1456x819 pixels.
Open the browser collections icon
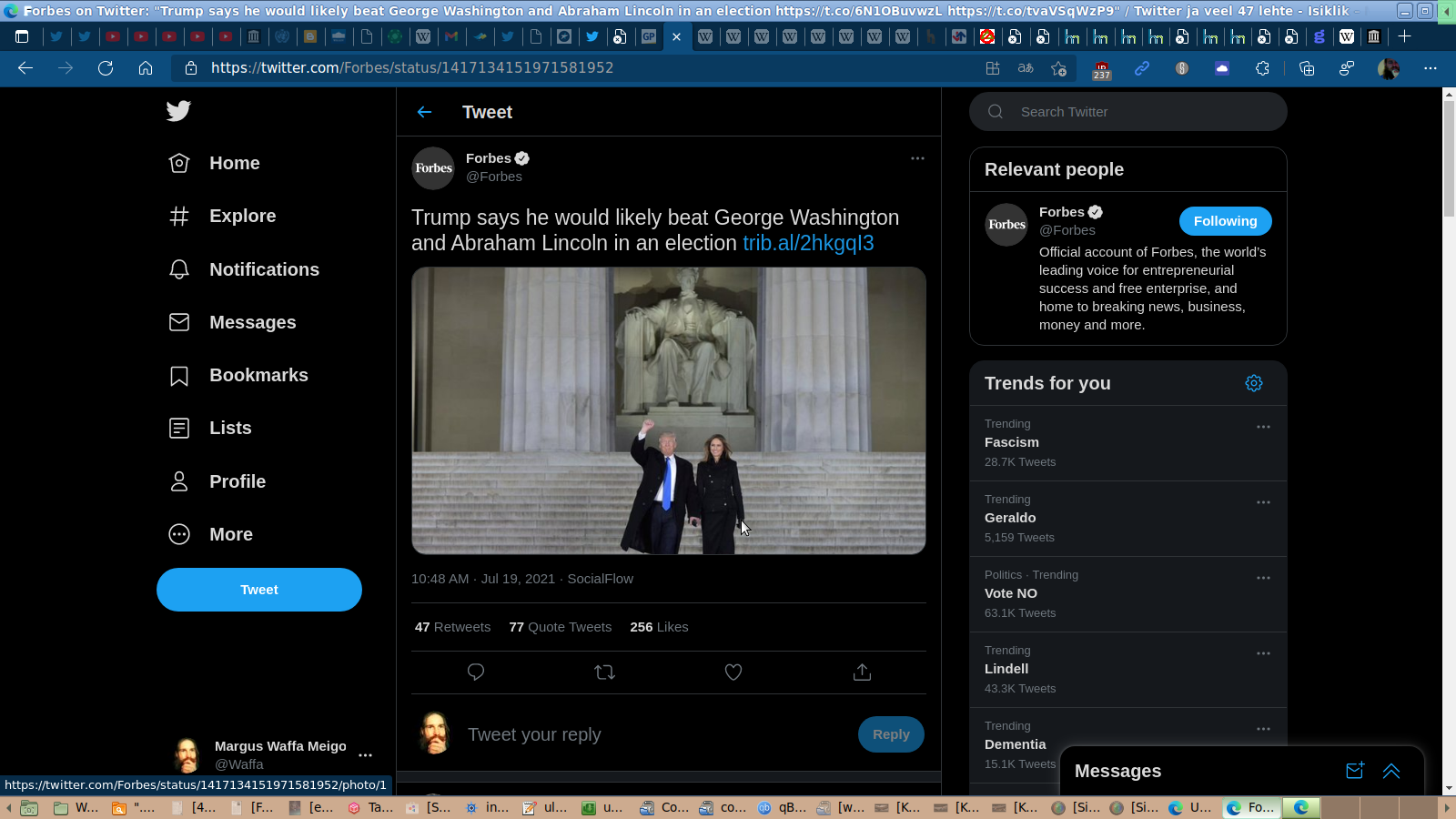1307,68
